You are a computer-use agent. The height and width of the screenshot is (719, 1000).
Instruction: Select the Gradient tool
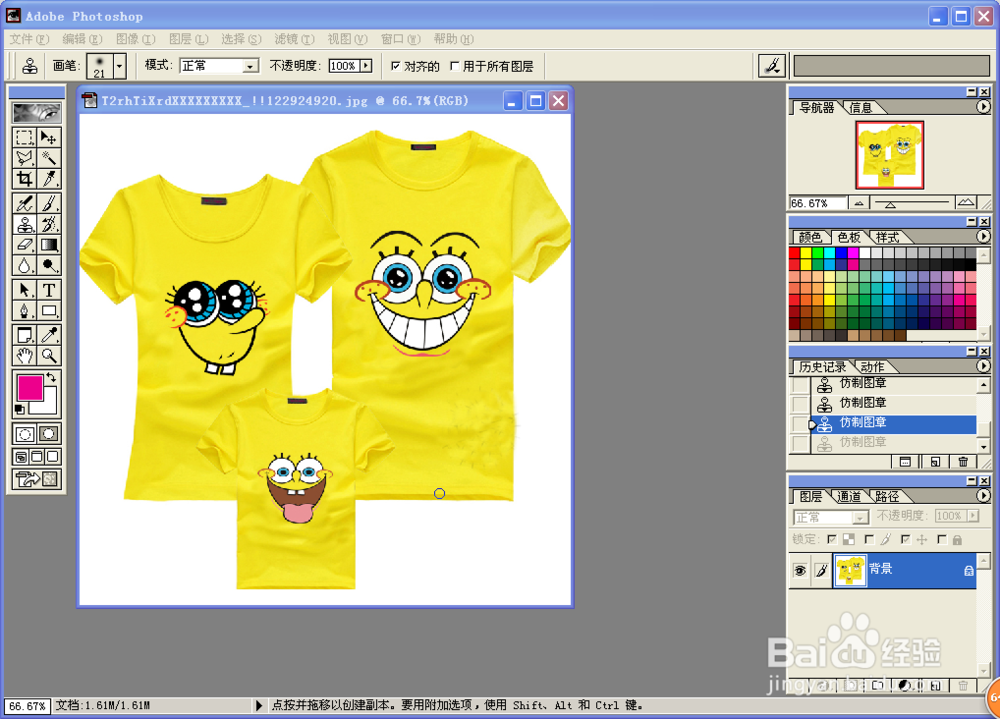pos(48,244)
